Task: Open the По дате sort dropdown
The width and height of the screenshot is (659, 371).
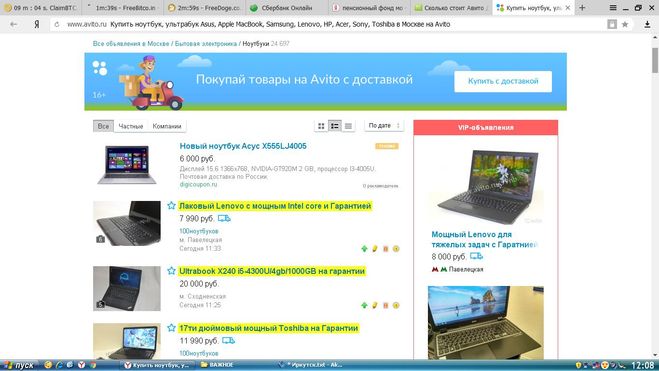Action: 384,126
